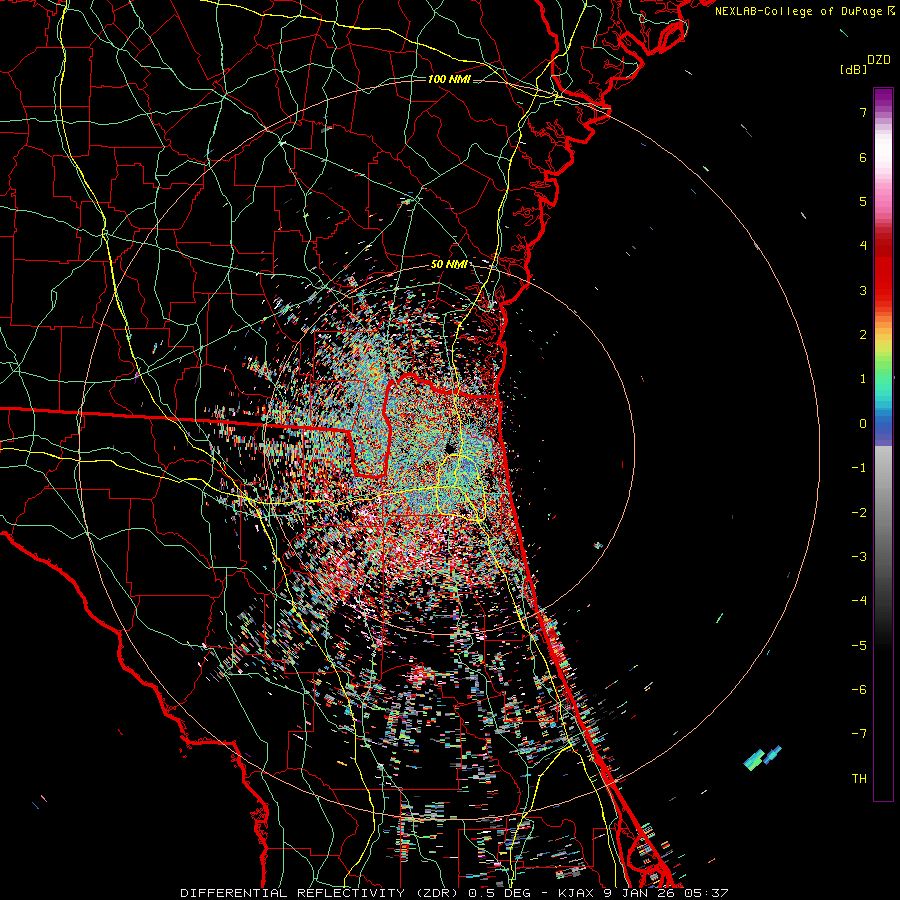
Task: Click the 05:37 timestamp
Action: pyautogui.click(x=705, y=893)
